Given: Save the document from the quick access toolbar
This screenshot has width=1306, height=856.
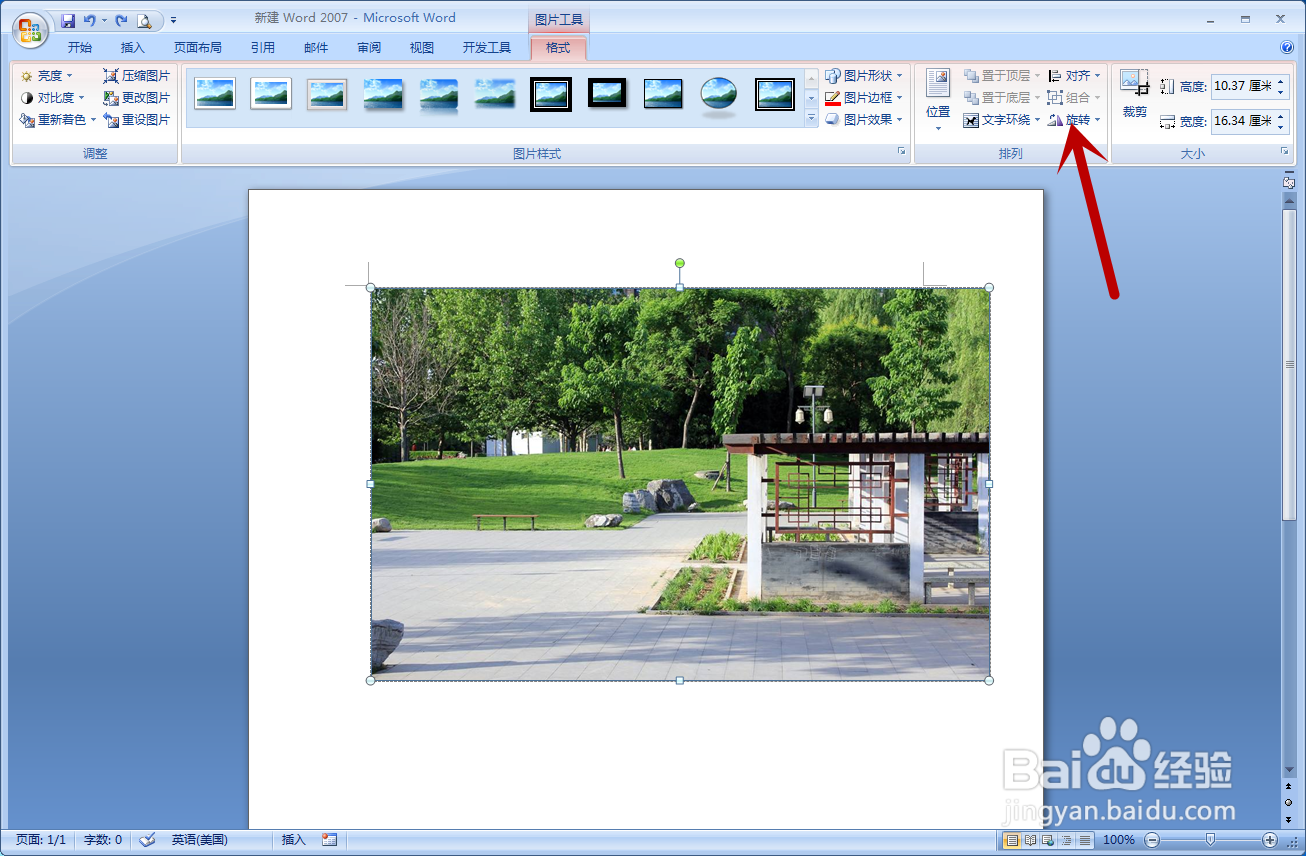Looking at the screenshot, I should [68, 20].
